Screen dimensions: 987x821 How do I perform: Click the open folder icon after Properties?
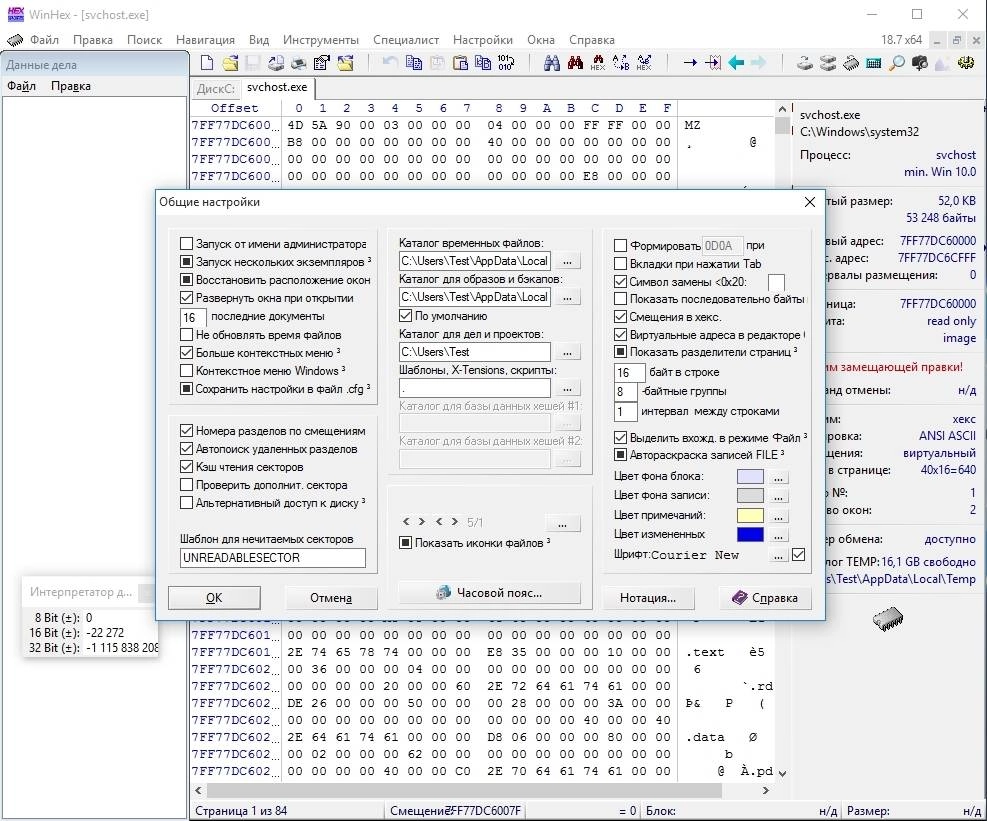(345, 62)
